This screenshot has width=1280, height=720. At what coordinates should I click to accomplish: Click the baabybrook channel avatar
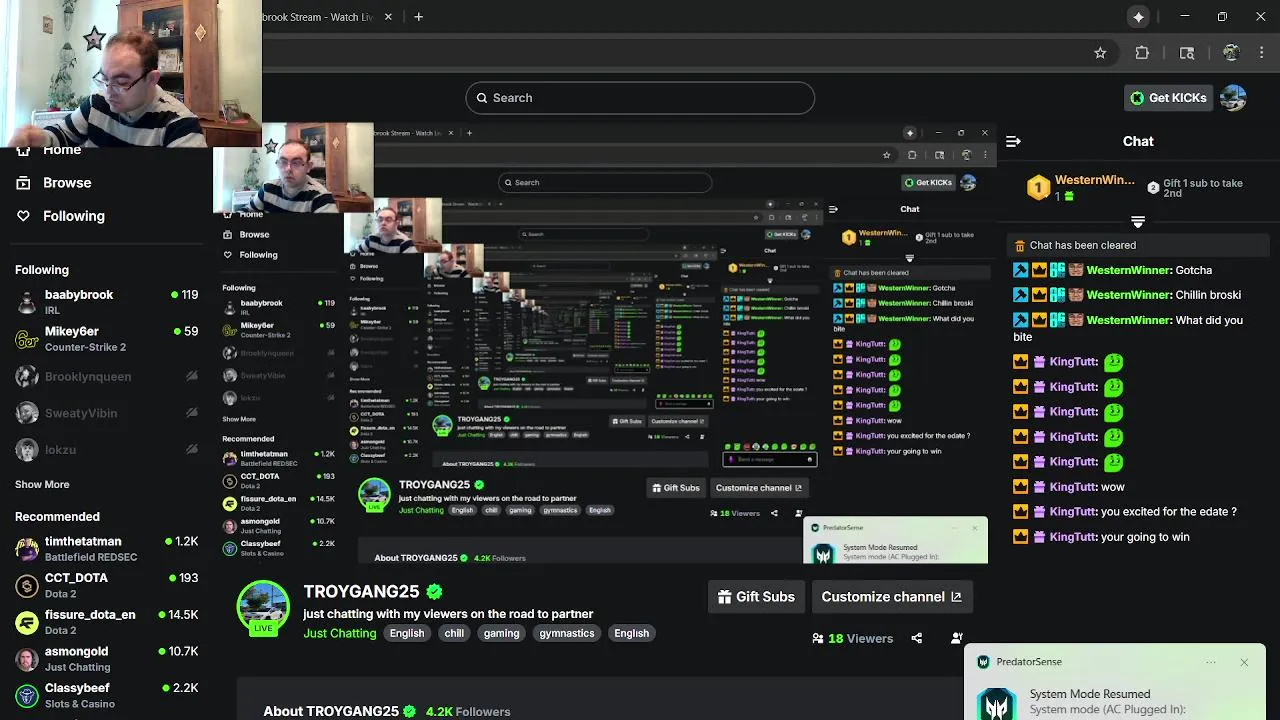27,302
